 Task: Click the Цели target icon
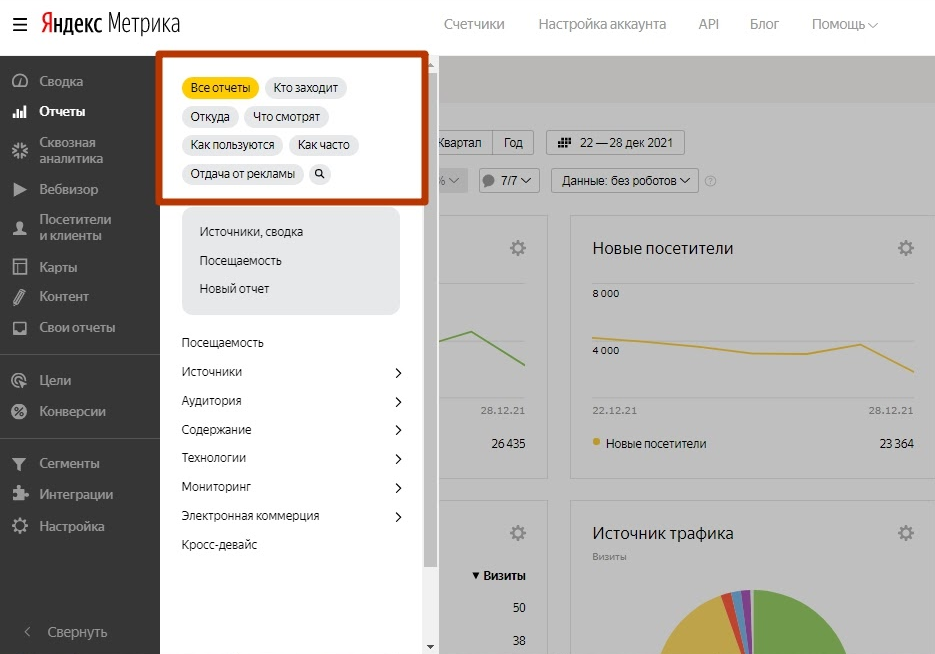[20, 380]
